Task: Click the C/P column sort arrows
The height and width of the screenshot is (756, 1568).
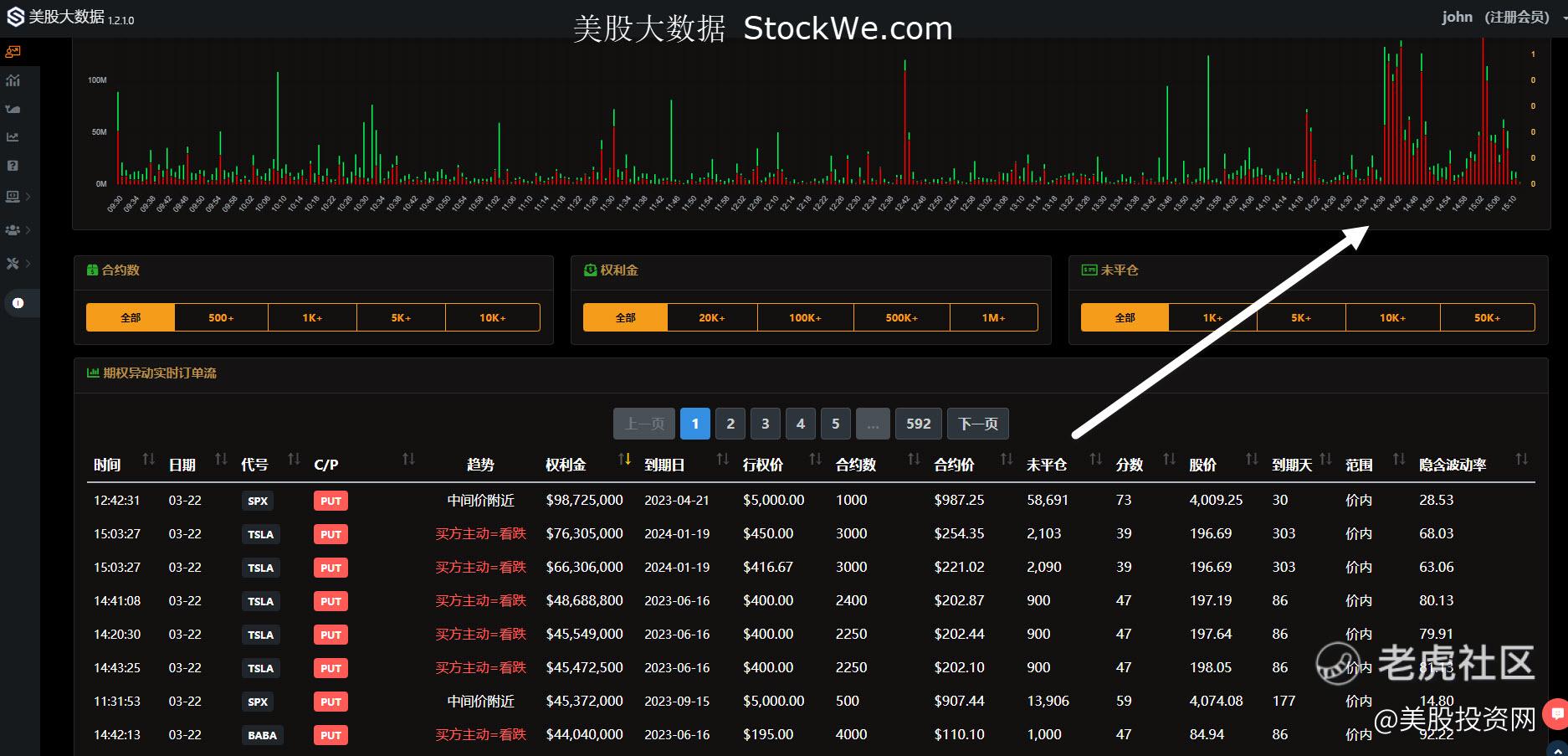Action: coord(408,459)
